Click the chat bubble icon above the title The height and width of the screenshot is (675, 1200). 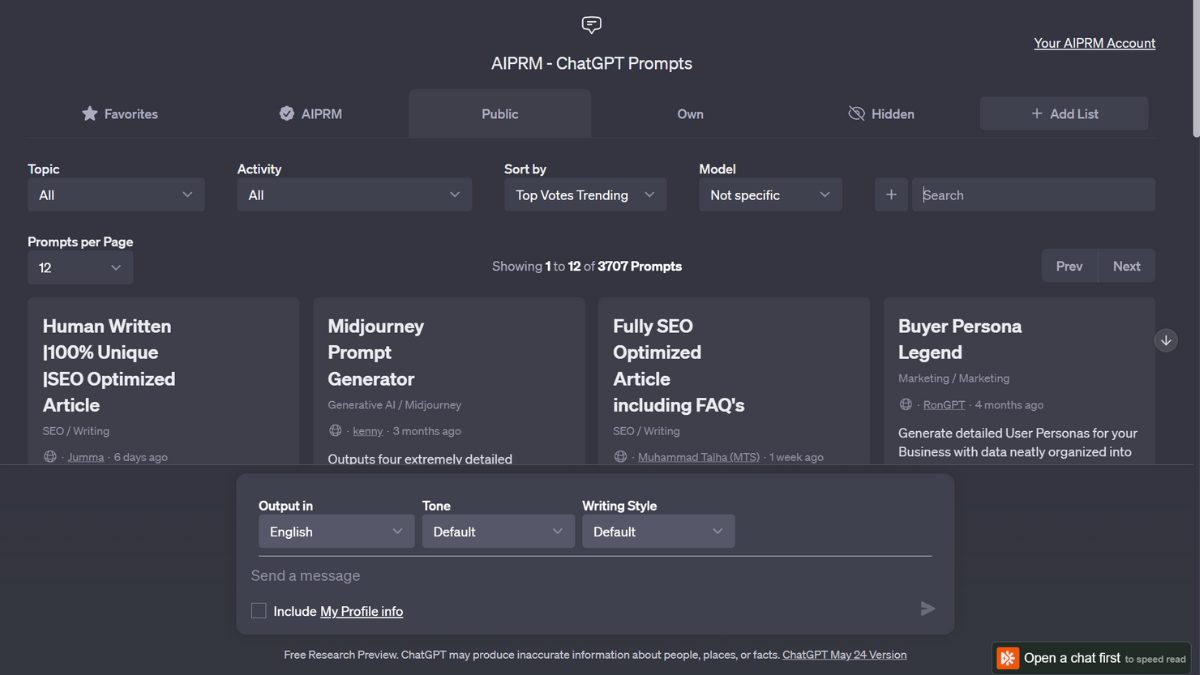tap(592, 24)
